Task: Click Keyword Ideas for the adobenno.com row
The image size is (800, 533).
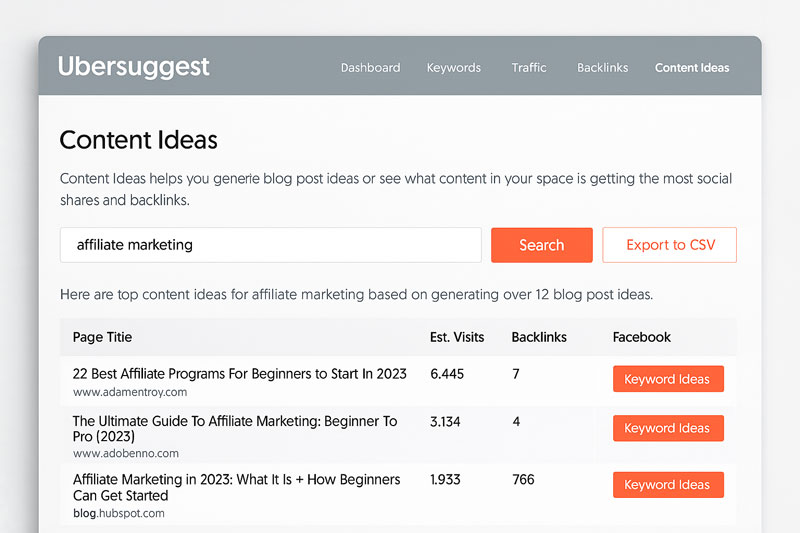Action: click(x=668, y=428)
